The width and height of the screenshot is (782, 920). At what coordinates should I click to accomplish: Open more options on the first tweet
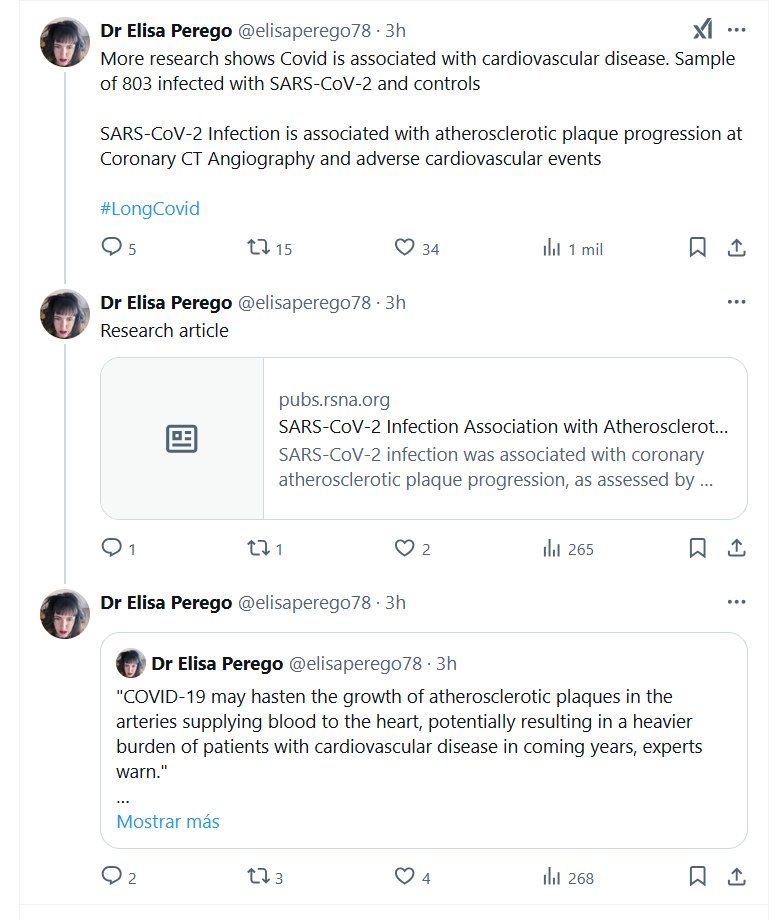(736, 29)
